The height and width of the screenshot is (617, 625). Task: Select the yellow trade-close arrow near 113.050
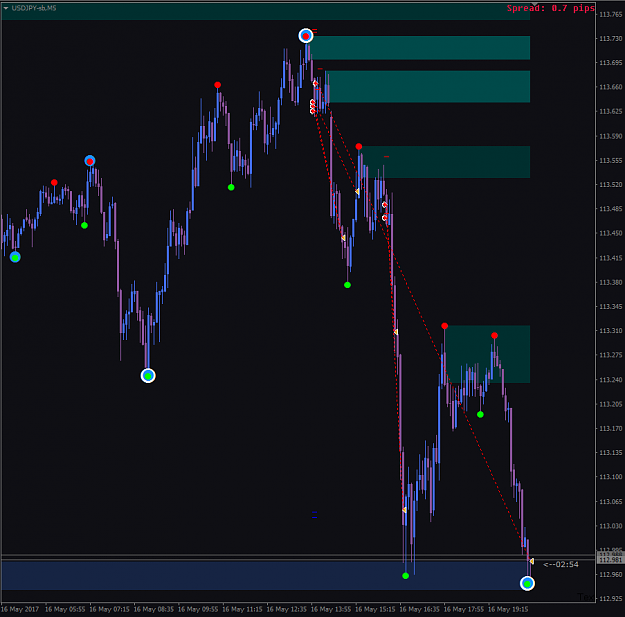[x=404, y=510]
